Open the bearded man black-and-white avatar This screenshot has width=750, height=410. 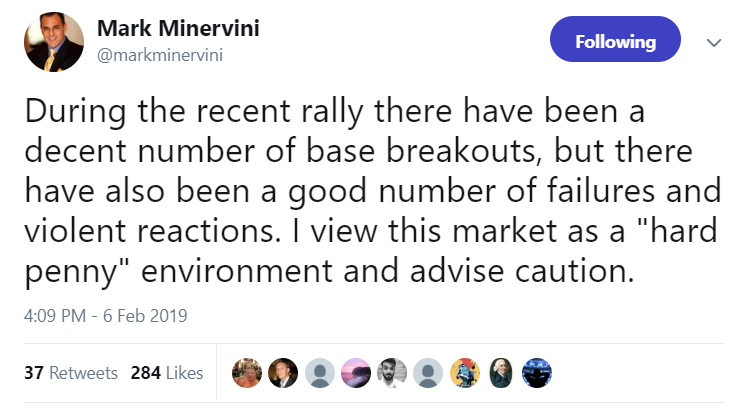coord(392,373)
